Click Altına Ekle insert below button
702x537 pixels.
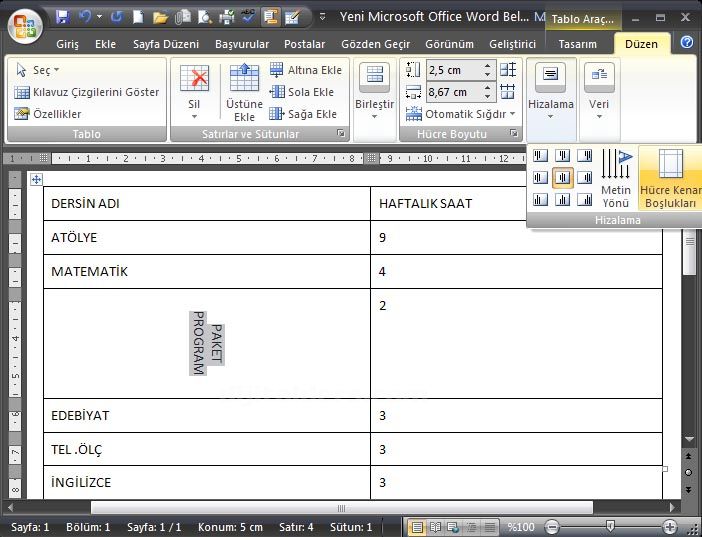(x=306, y=70)
